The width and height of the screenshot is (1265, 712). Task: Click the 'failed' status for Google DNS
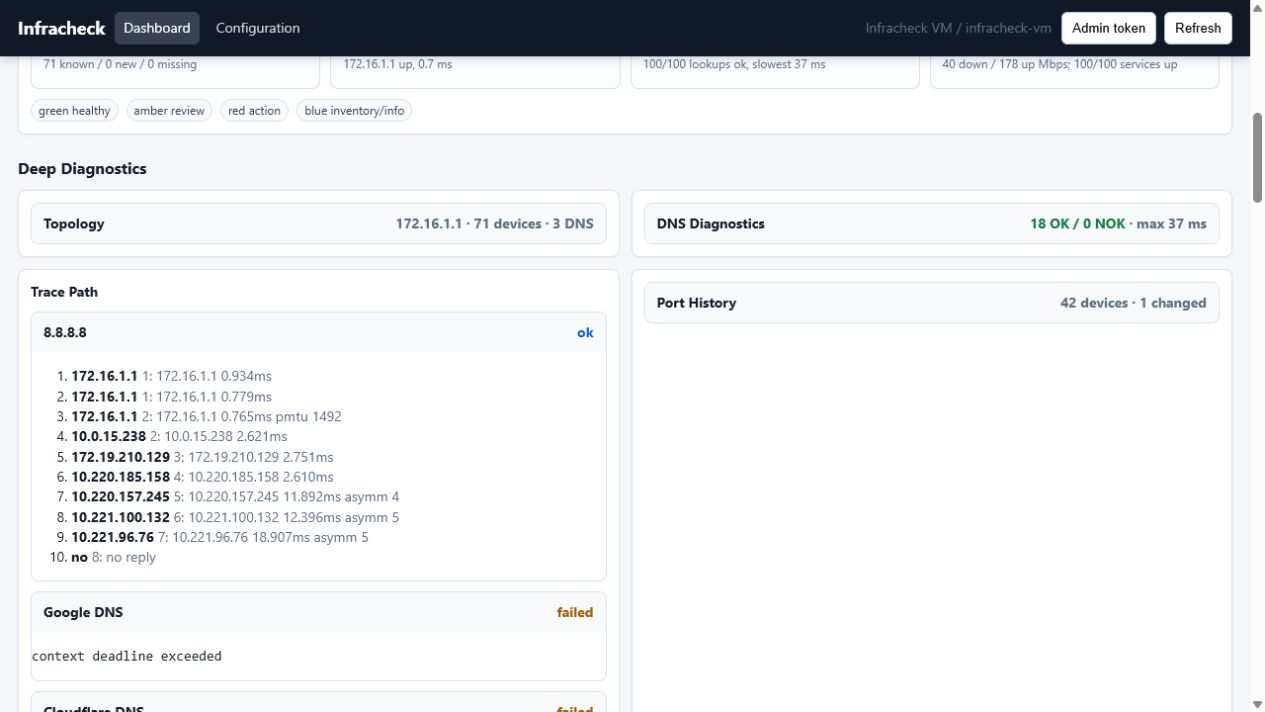(575, 612)
